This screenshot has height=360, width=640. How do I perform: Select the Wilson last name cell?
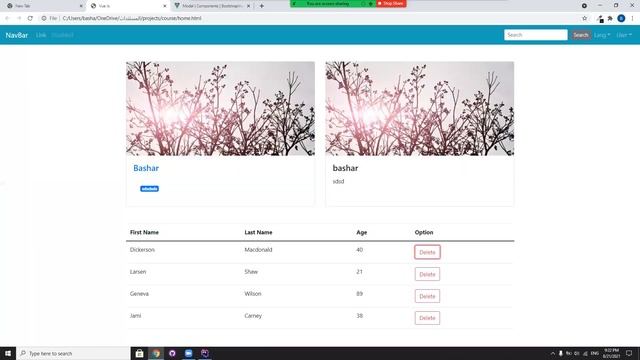pos(253,294)
